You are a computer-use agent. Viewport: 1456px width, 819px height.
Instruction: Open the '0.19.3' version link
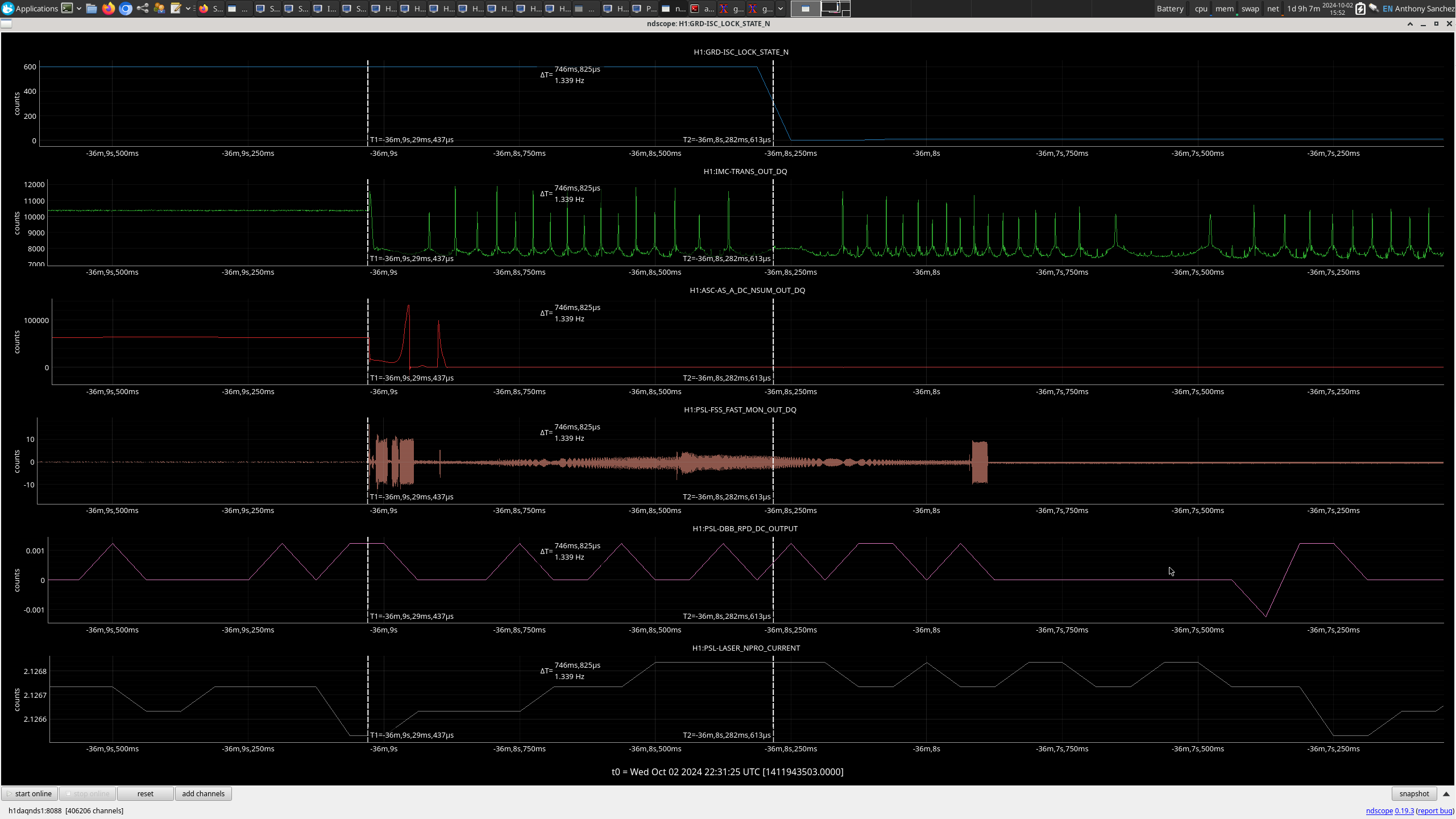(x=1404, y=811)
